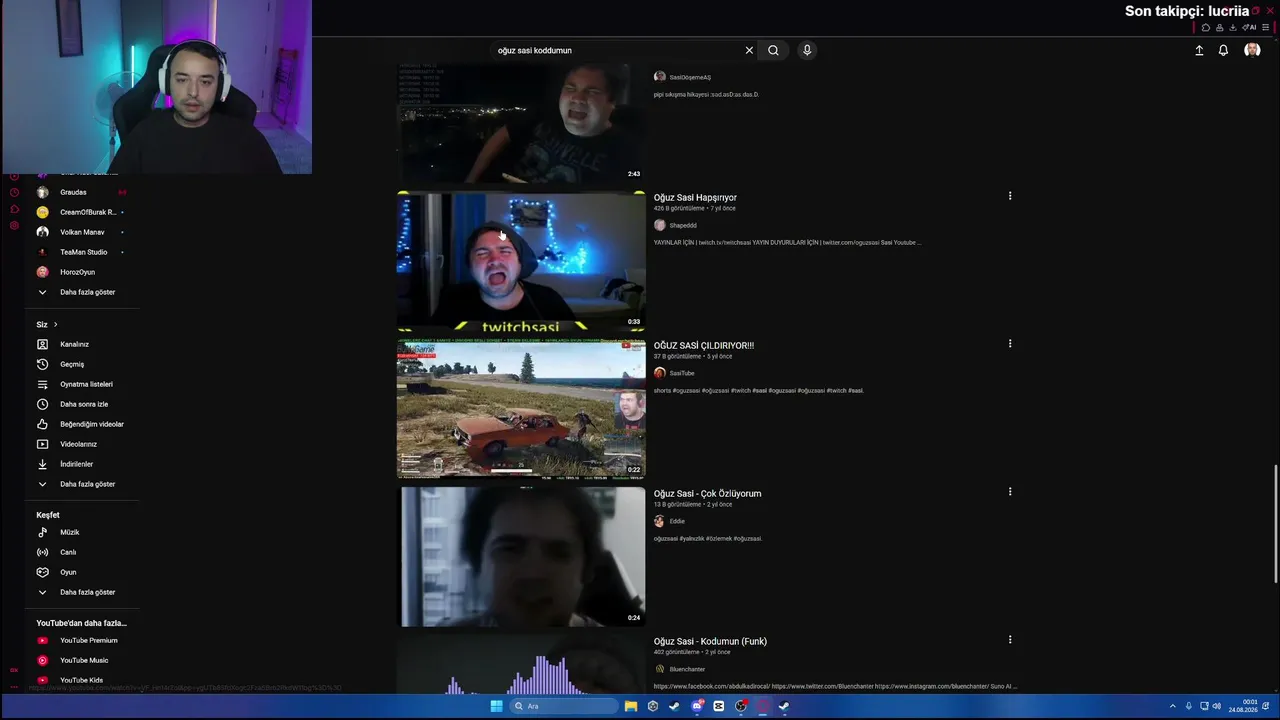Clear the search box with the X

tap(749, 50)
